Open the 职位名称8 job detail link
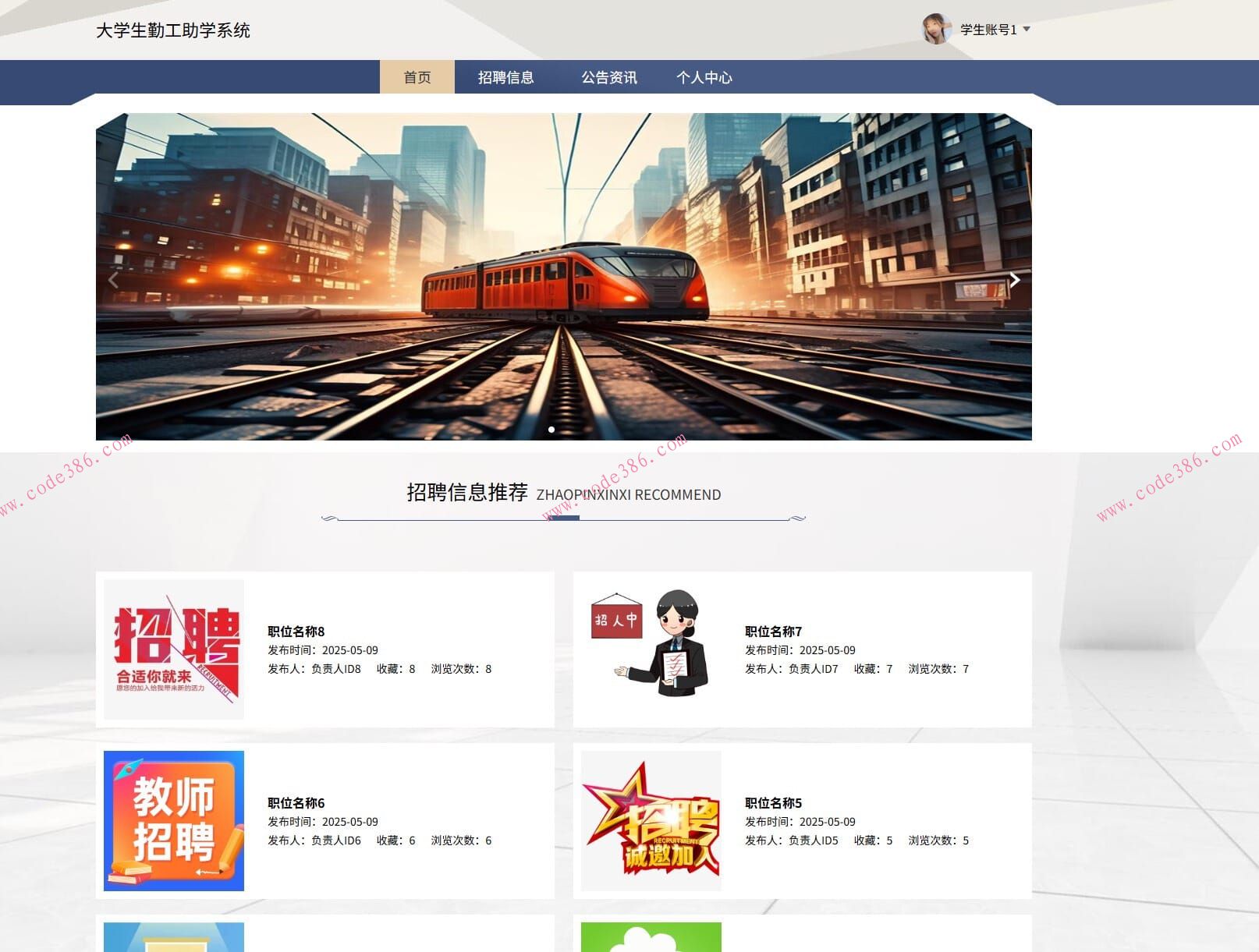Screen dimensions: 1259x952 [296, 632]
